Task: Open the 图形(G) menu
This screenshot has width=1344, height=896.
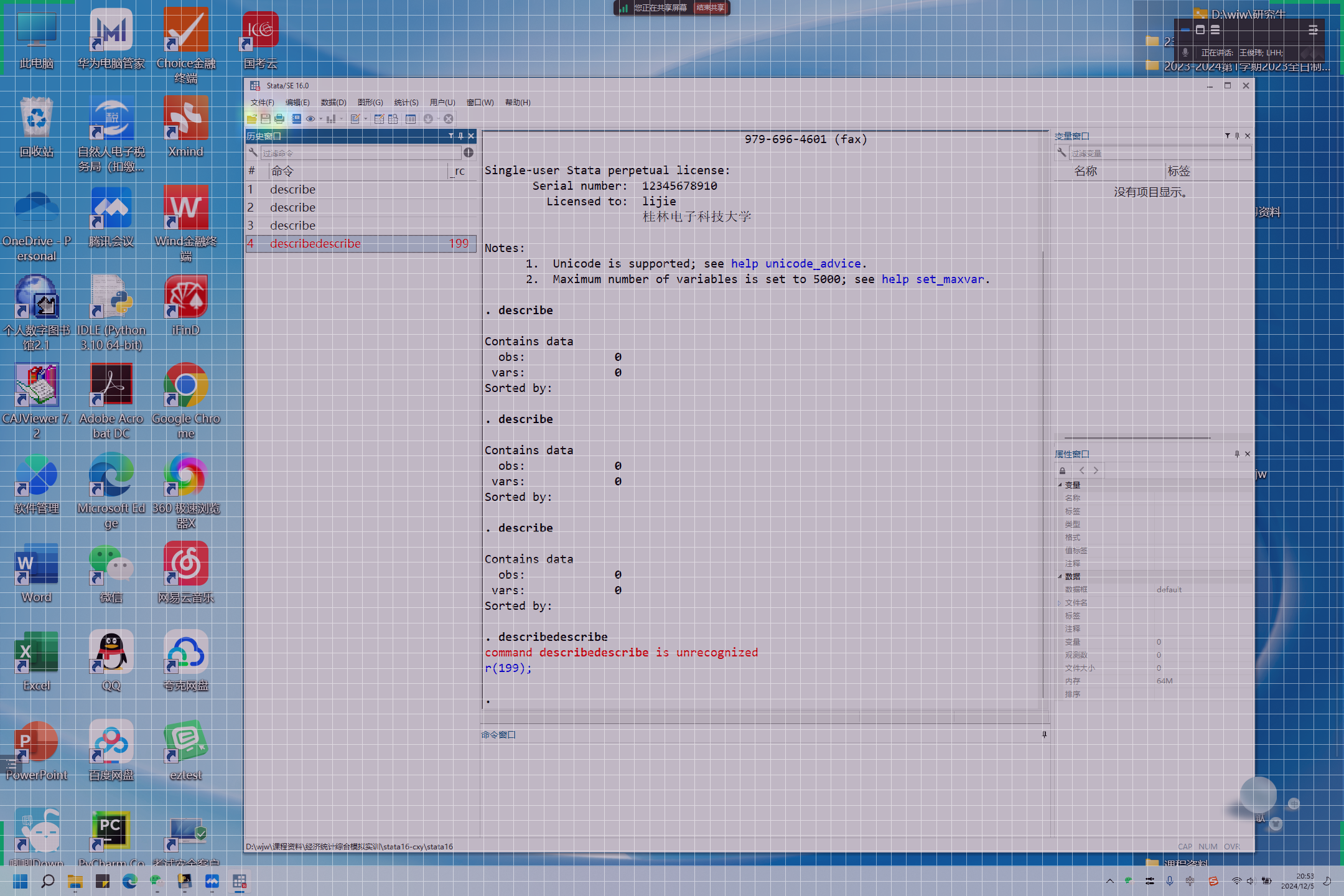Action: [370, 103]
